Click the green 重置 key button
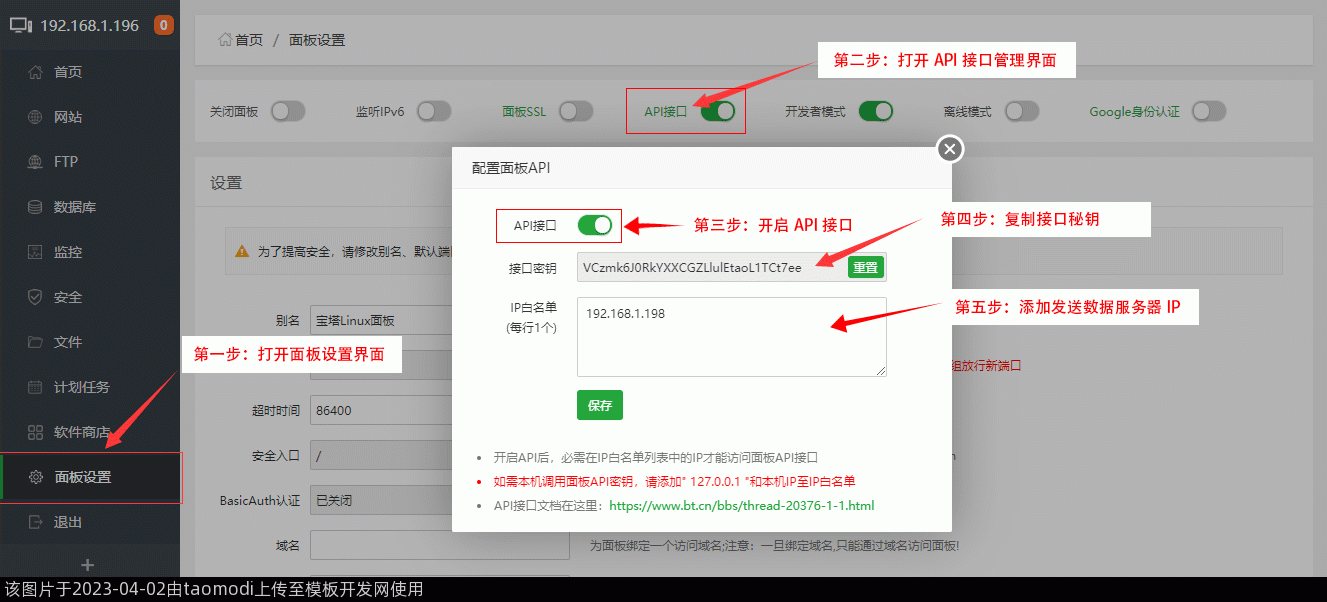This screenshot has width=1327, height=602. (865, 267)
